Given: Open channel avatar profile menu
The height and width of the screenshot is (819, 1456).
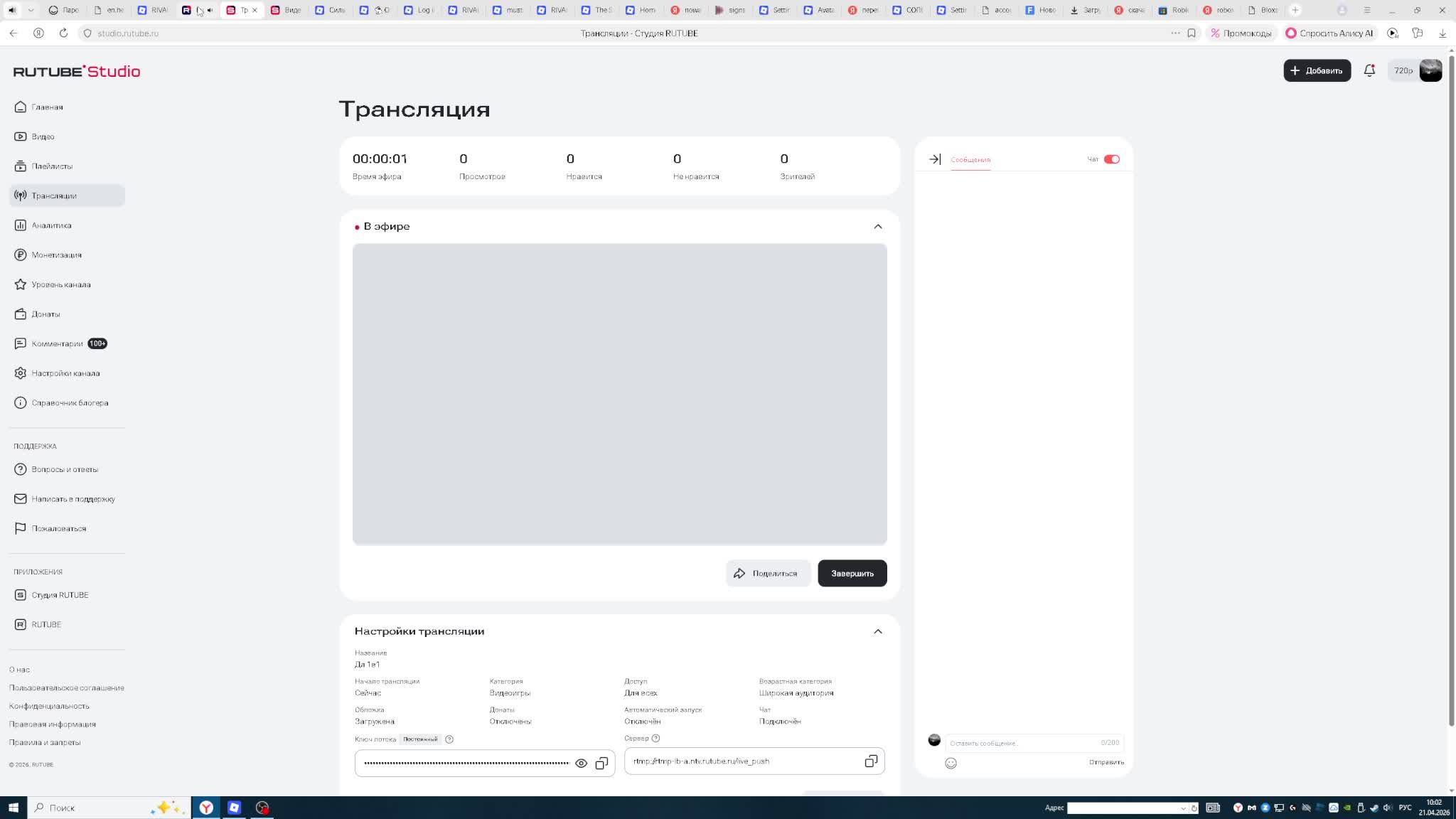Looking at the screenshot, I should click(x=1430, y=70).
